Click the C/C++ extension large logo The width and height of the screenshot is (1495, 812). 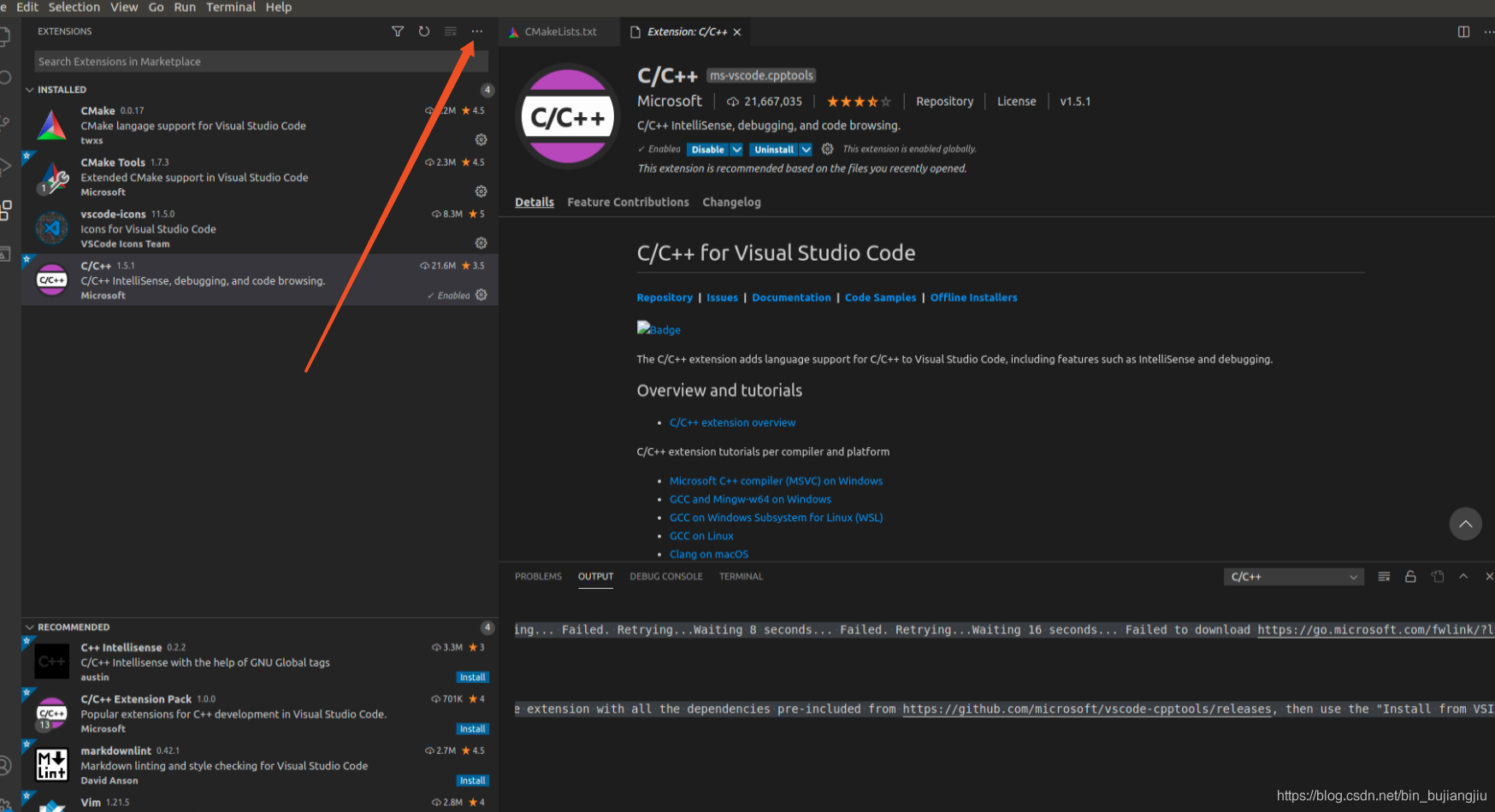568,116
